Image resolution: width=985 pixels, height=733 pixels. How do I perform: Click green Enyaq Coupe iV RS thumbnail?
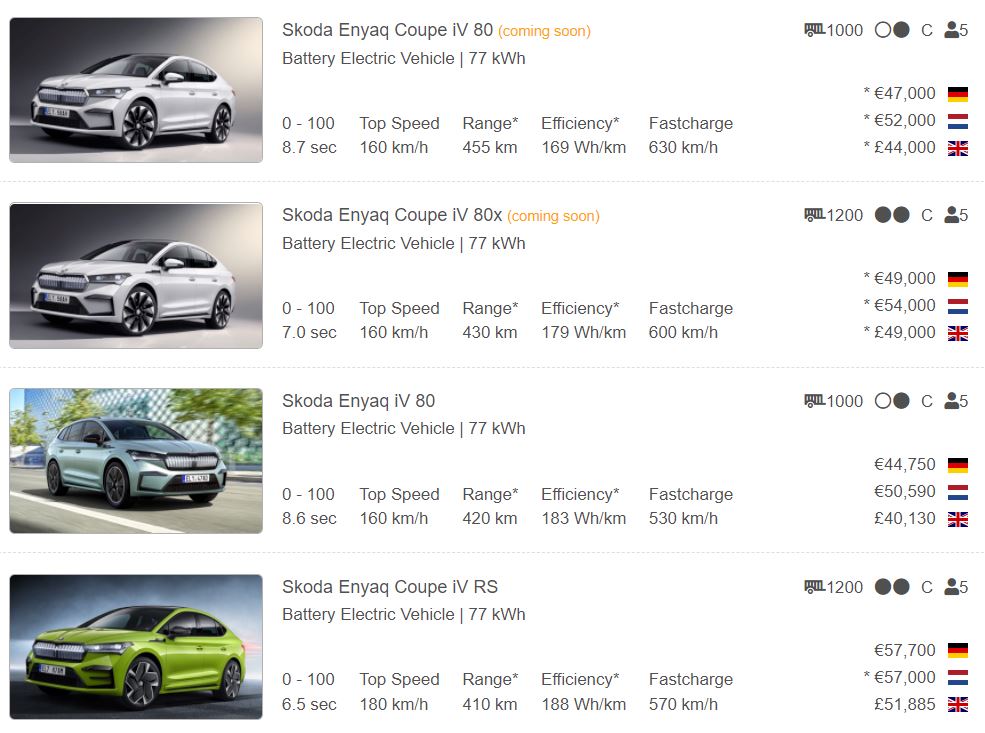coord(136,646)
